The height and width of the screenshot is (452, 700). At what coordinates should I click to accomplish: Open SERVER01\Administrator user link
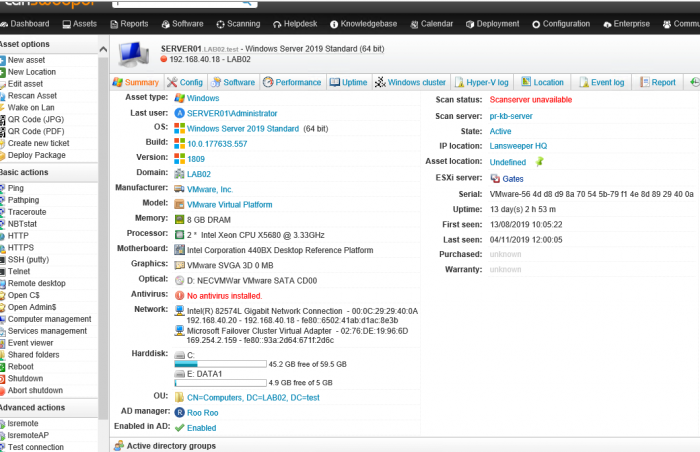point(232,113)
